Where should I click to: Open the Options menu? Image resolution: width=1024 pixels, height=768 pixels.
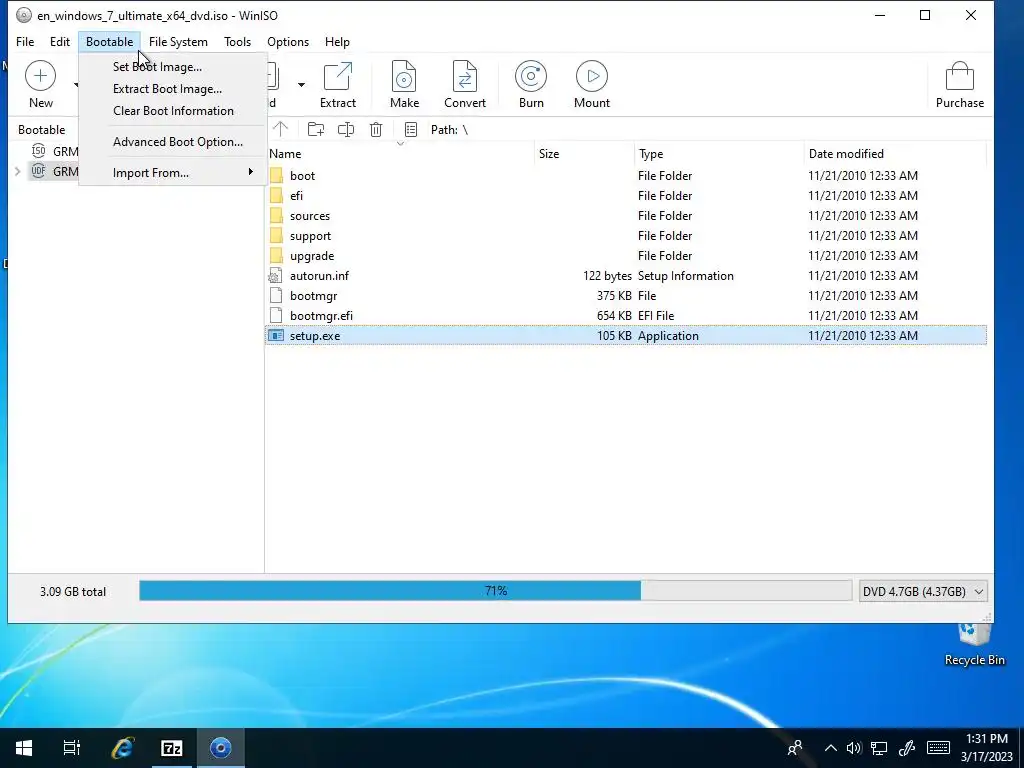point(288,42)
